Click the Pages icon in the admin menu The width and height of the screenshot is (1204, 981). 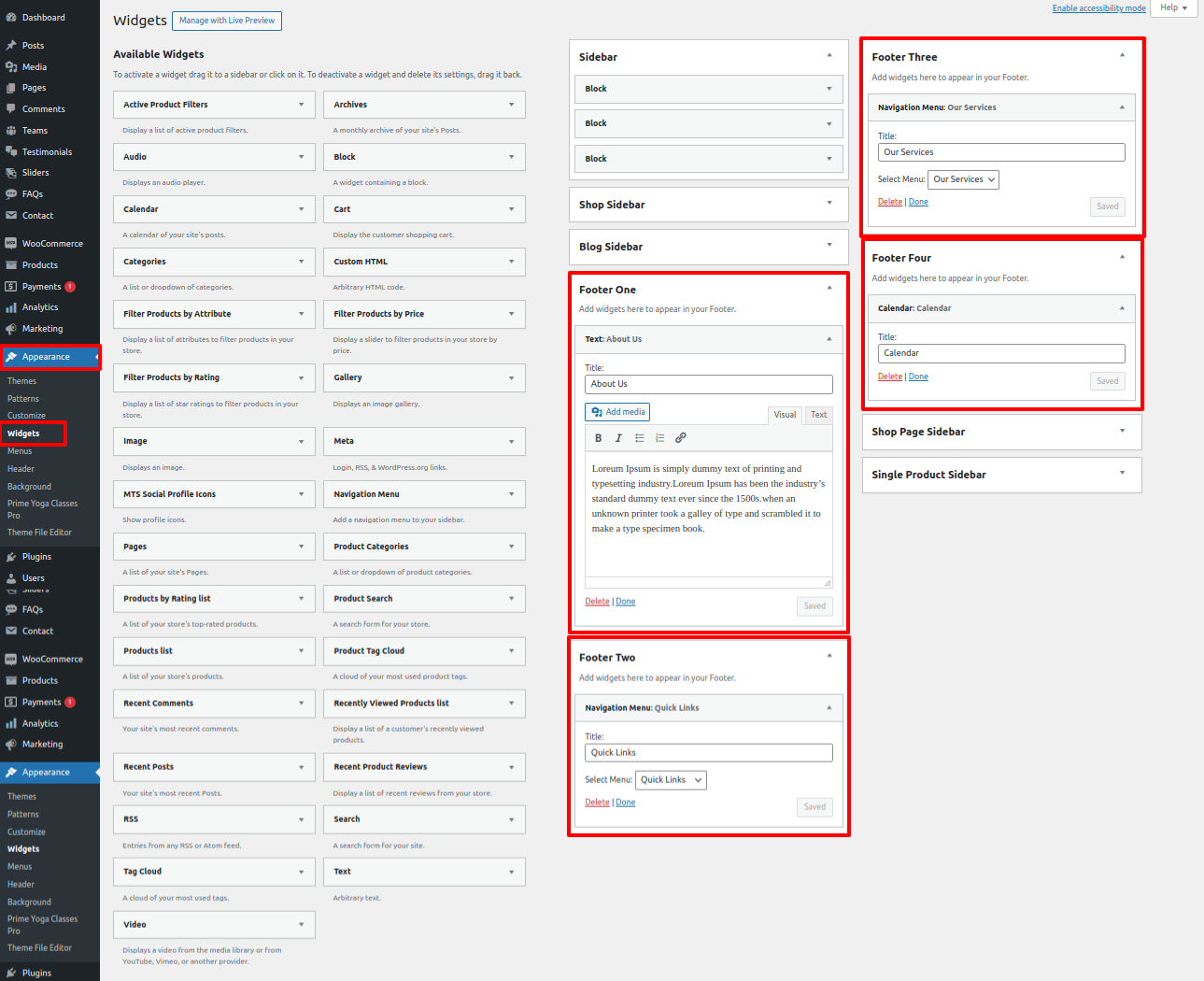(x=11, y=88)
